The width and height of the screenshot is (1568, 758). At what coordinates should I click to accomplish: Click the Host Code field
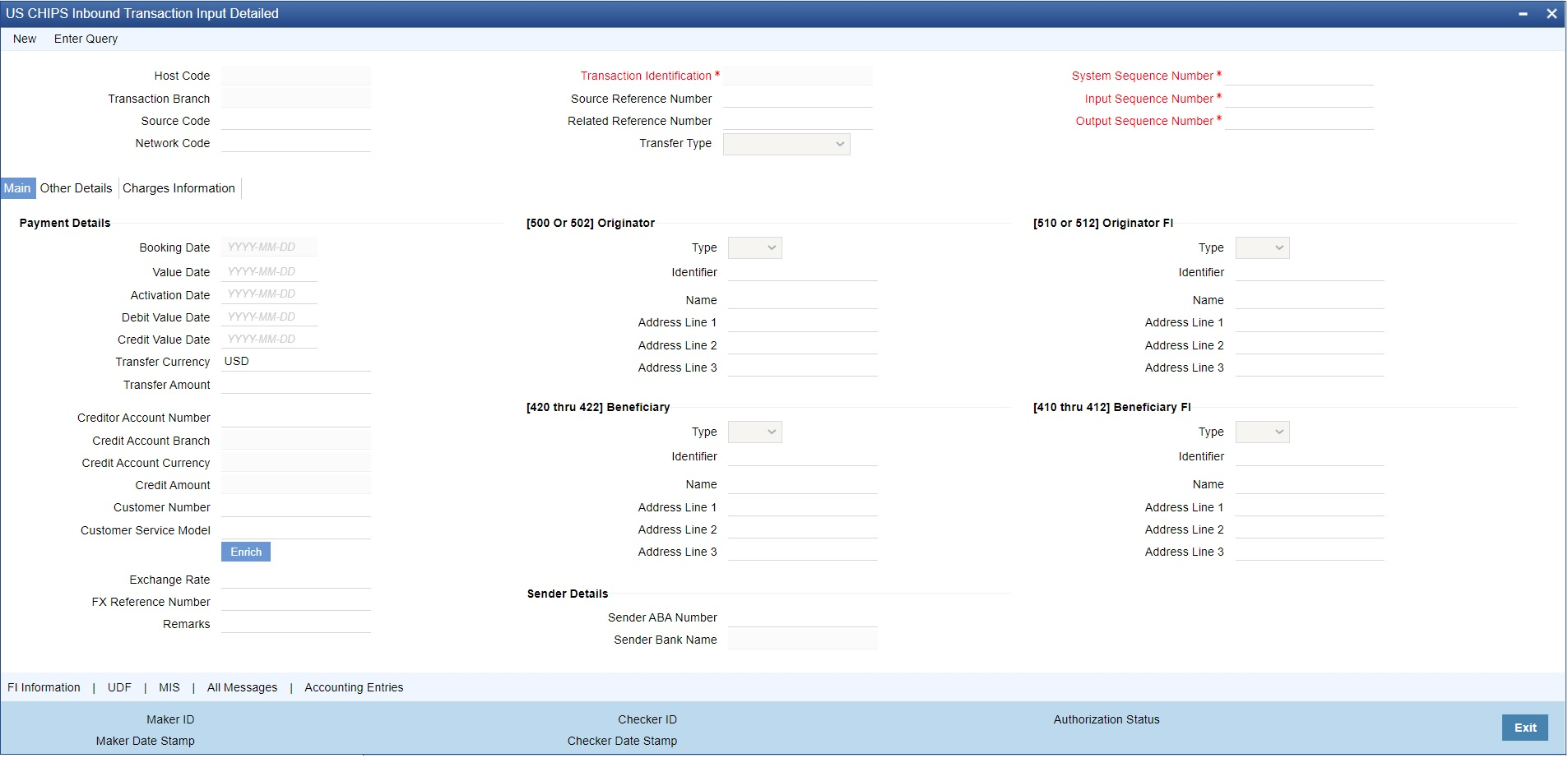[x=296, y=76]
